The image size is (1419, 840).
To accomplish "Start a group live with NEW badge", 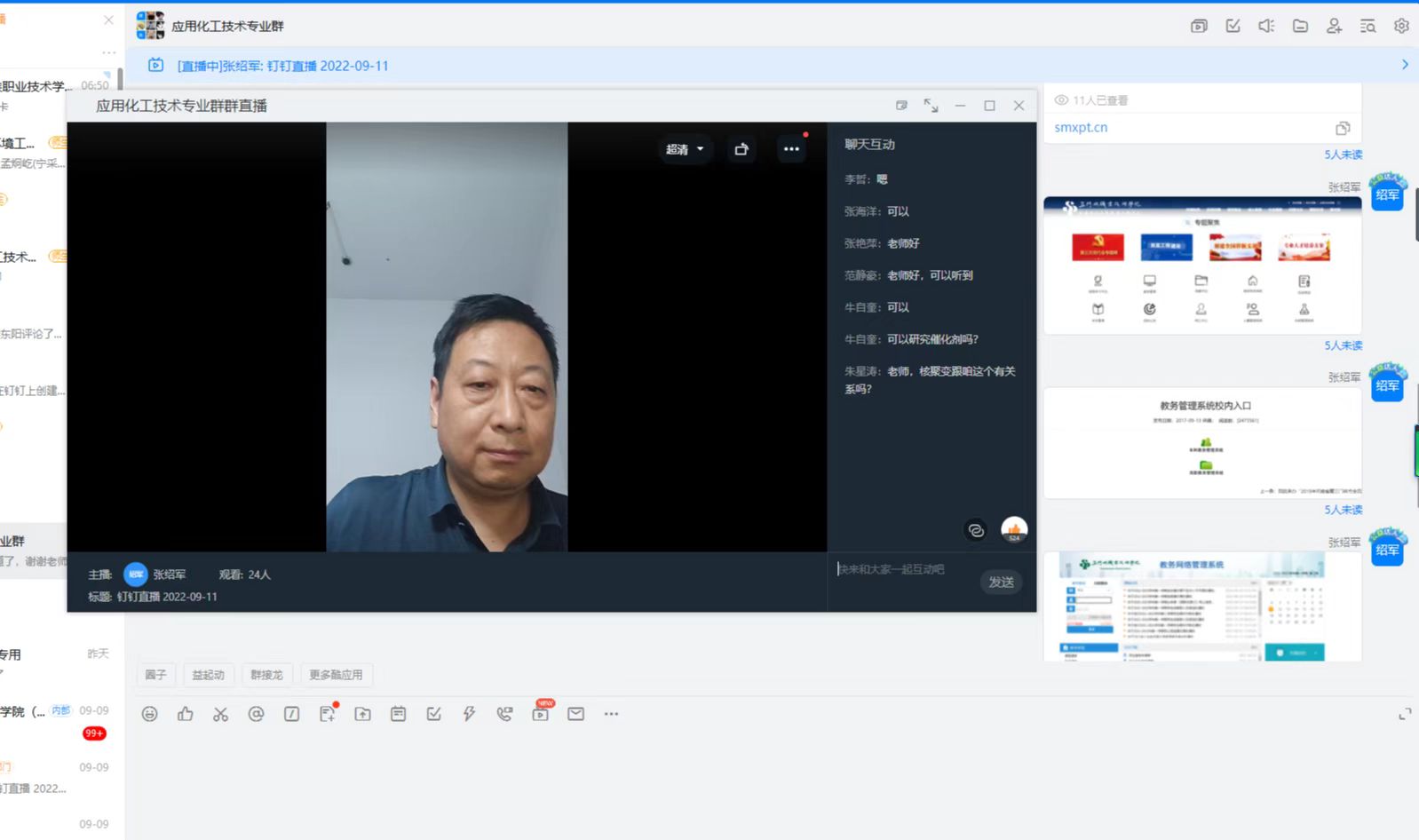I will point(541,712).
